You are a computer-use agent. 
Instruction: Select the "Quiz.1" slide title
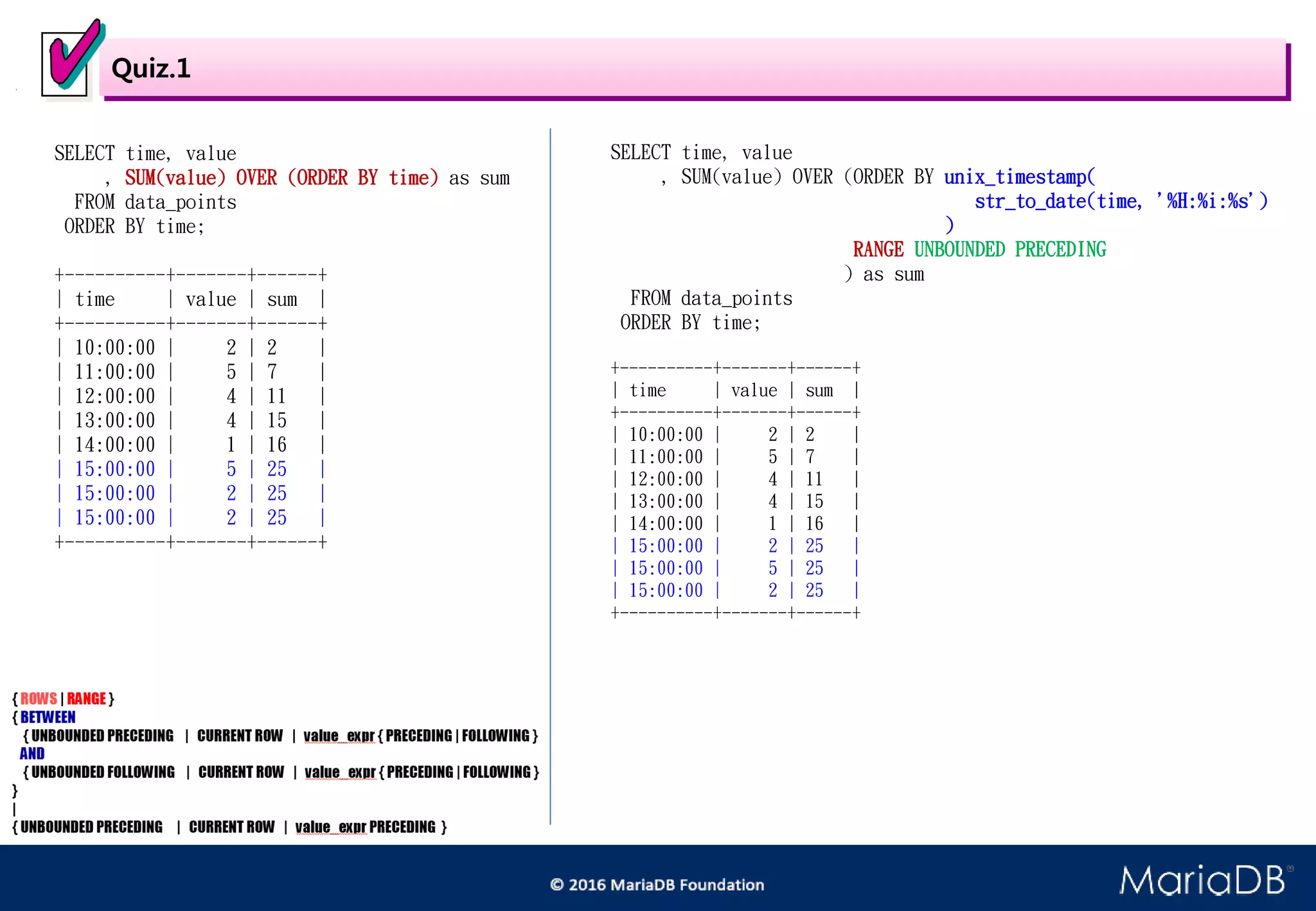point(151,68)
